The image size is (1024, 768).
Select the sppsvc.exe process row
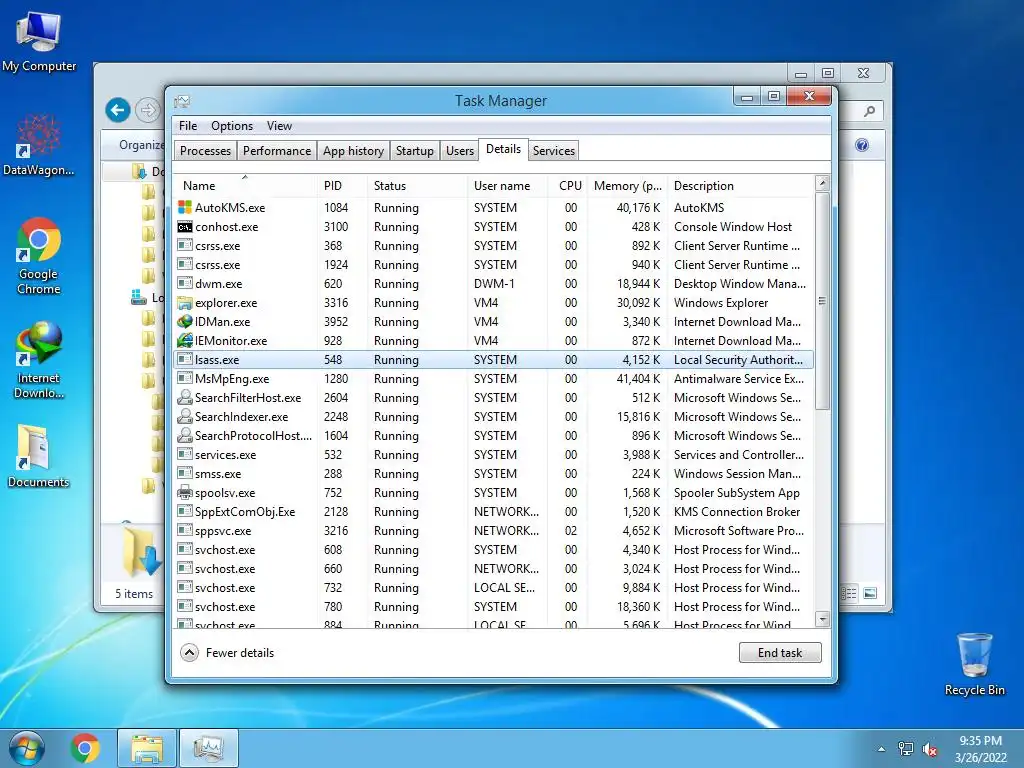point(494,531)
